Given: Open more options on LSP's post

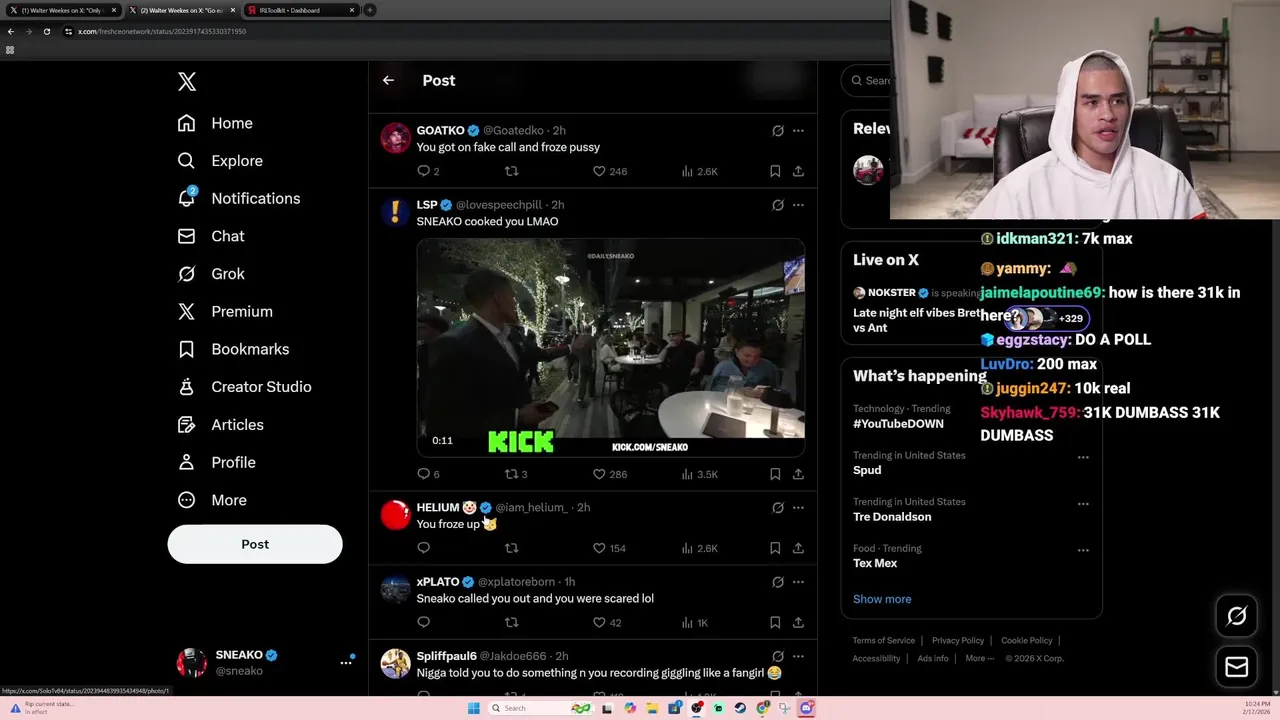Looking at the screenshot, I should tap(798, 205).
